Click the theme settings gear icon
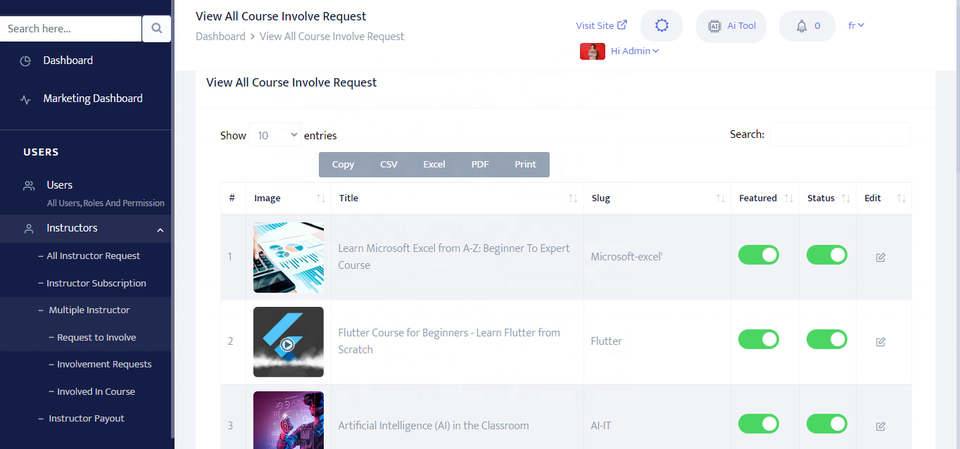The image size is (960, 449). click(661, 26)
